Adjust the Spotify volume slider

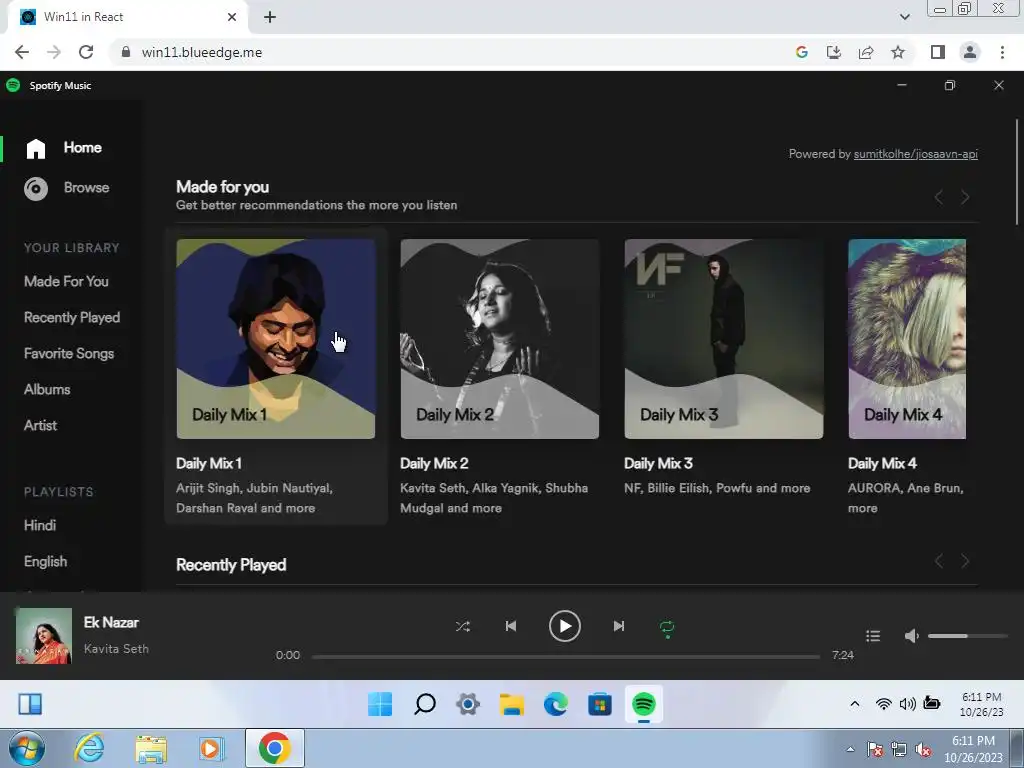click(968, 635)
